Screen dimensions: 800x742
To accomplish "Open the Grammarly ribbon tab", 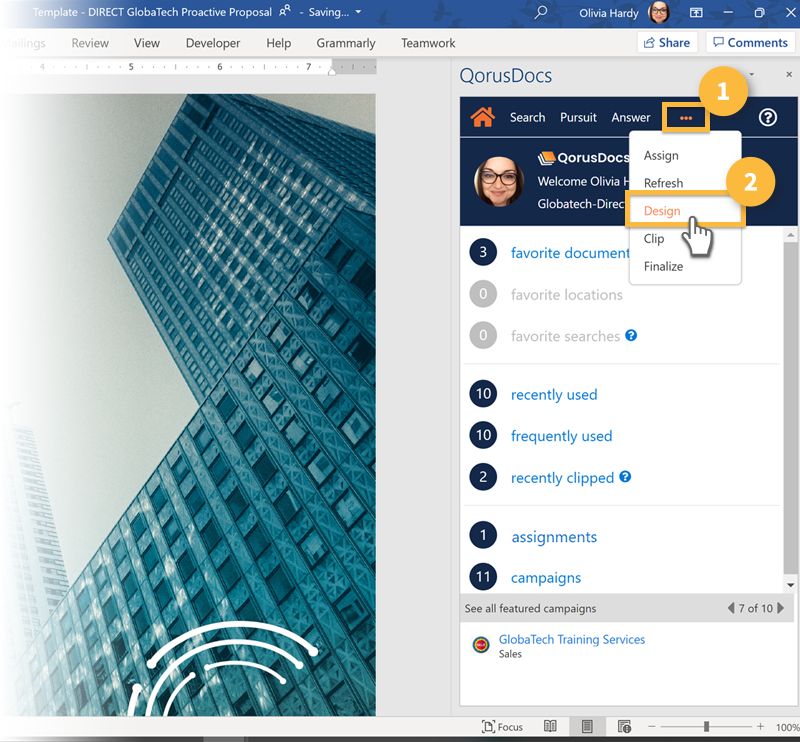I will click(345, 43).
